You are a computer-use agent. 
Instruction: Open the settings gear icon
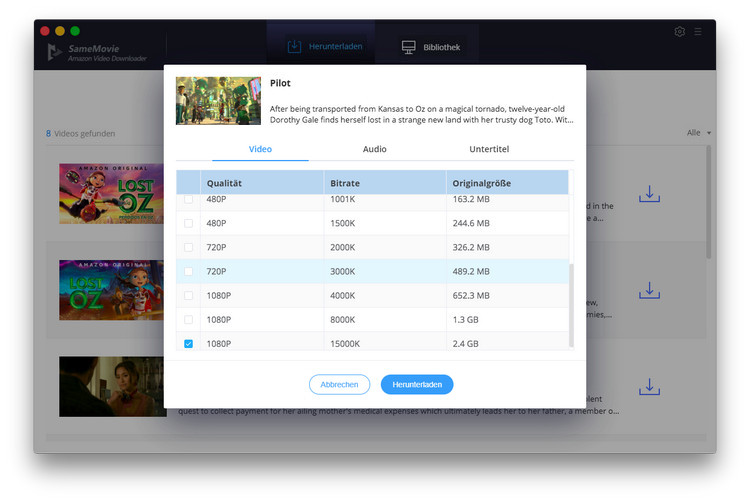pos(679,32)
